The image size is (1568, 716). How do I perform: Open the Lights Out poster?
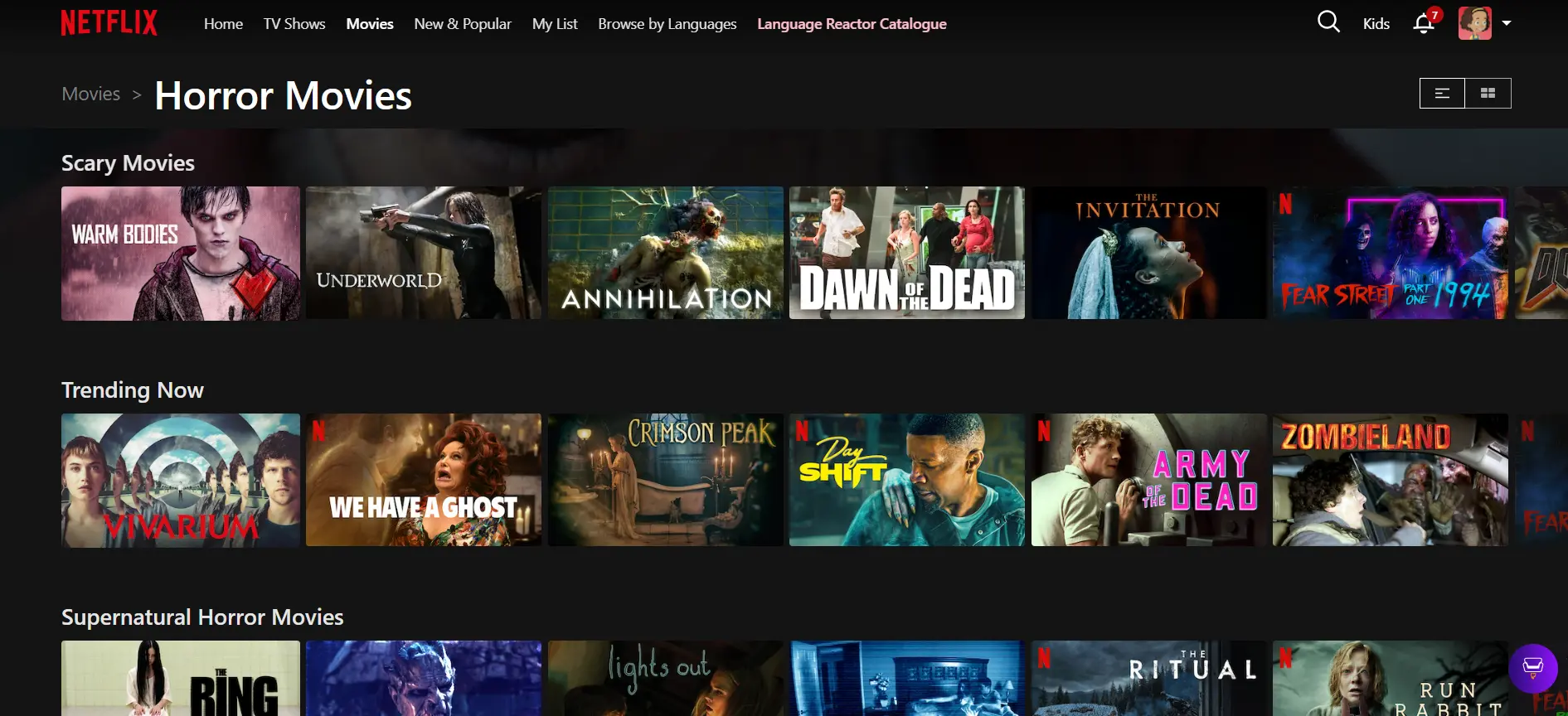point(666,678)
